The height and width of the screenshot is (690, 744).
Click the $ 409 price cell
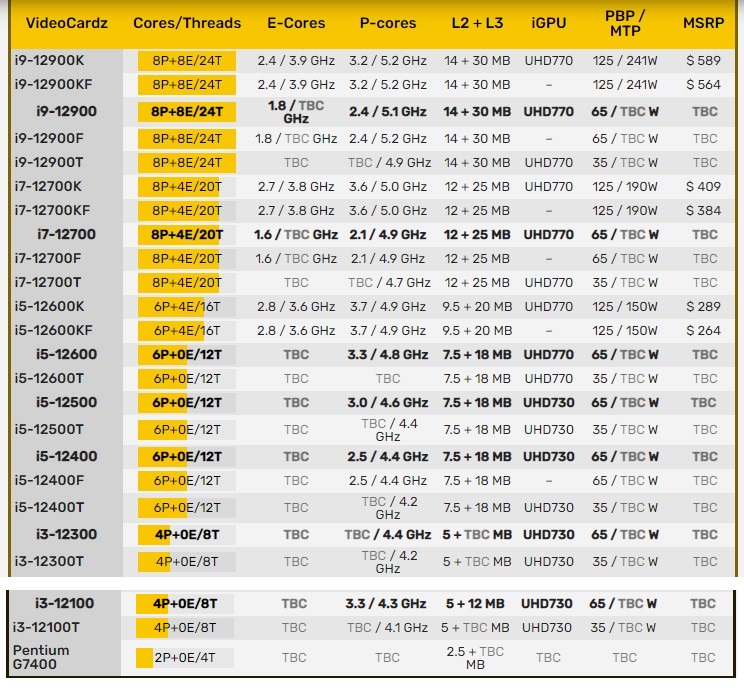pyautogui.click(x=703, y=186)
